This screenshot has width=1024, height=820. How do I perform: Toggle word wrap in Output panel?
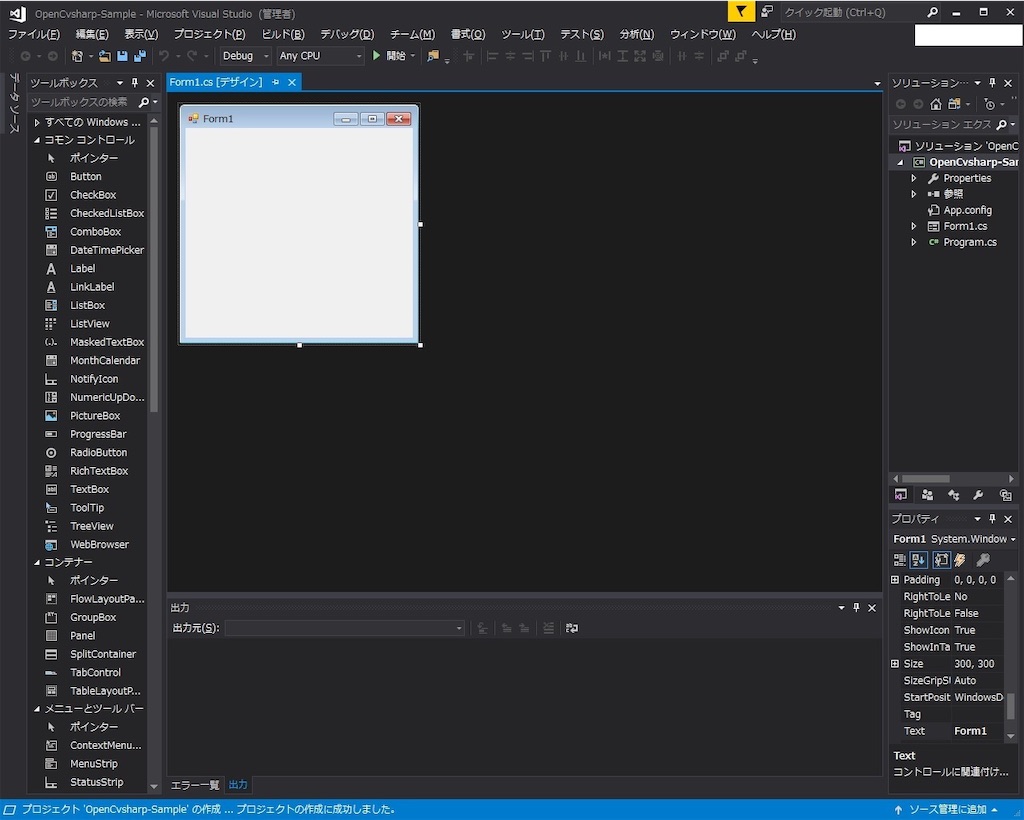pos(571,628)
